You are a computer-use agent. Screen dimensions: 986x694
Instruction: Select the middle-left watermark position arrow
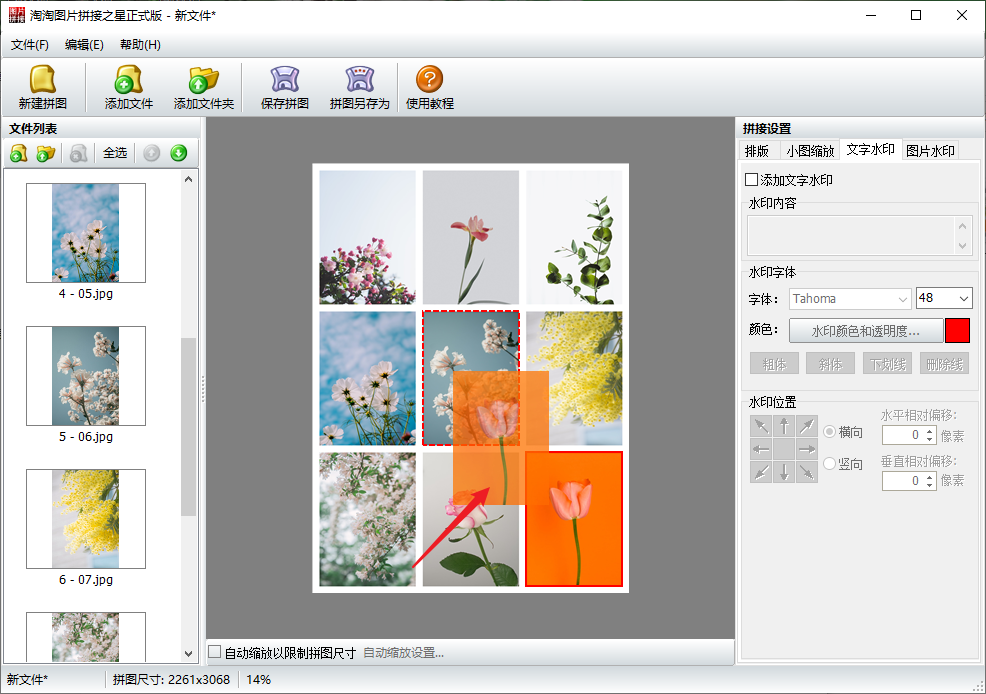click(761, 449)
